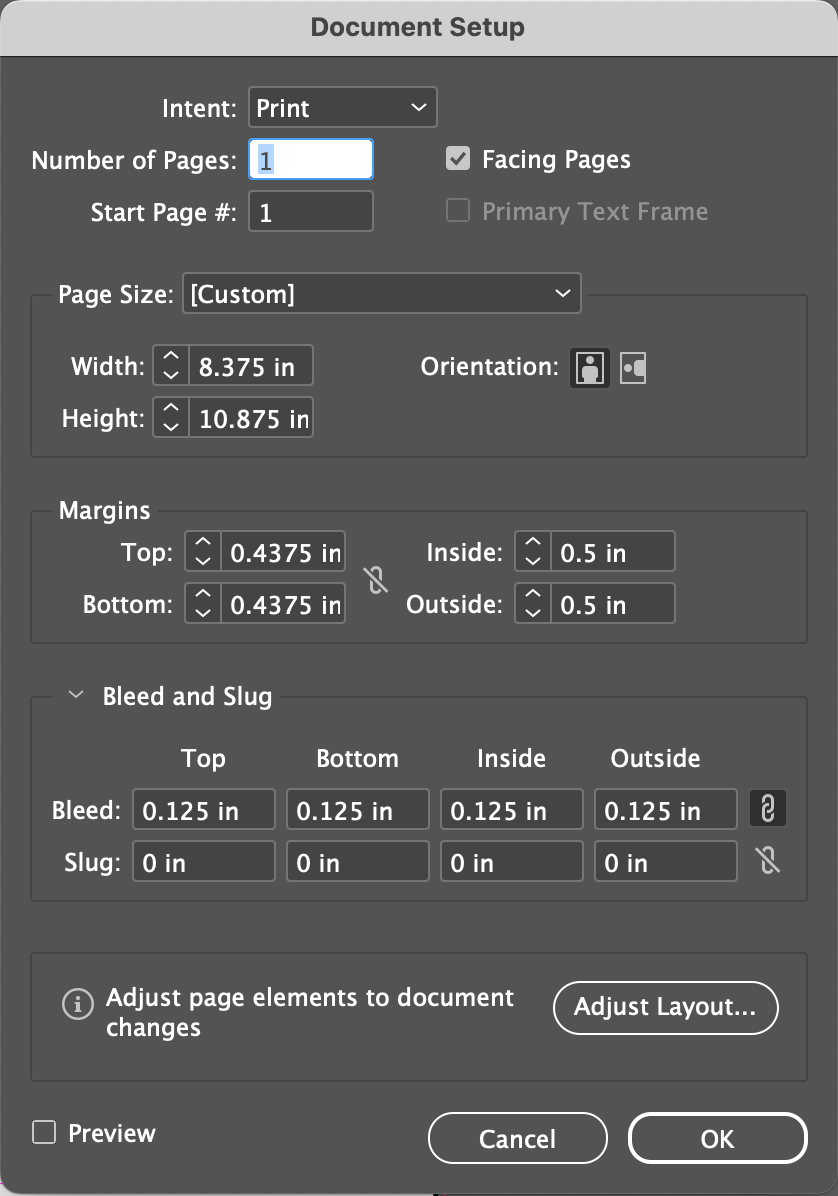Click Outside margin stepper arrows
Viewport: 838px width, 1196px height.
[x=533, y=603]
